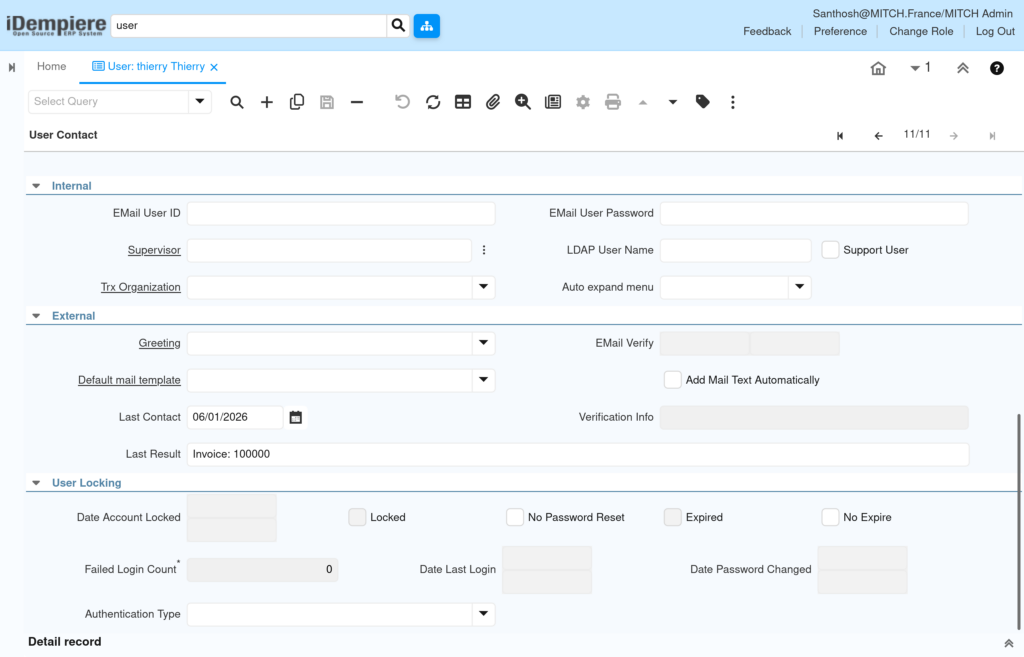
Task: Print using the printer icon
Action: [x=613, y=102]
